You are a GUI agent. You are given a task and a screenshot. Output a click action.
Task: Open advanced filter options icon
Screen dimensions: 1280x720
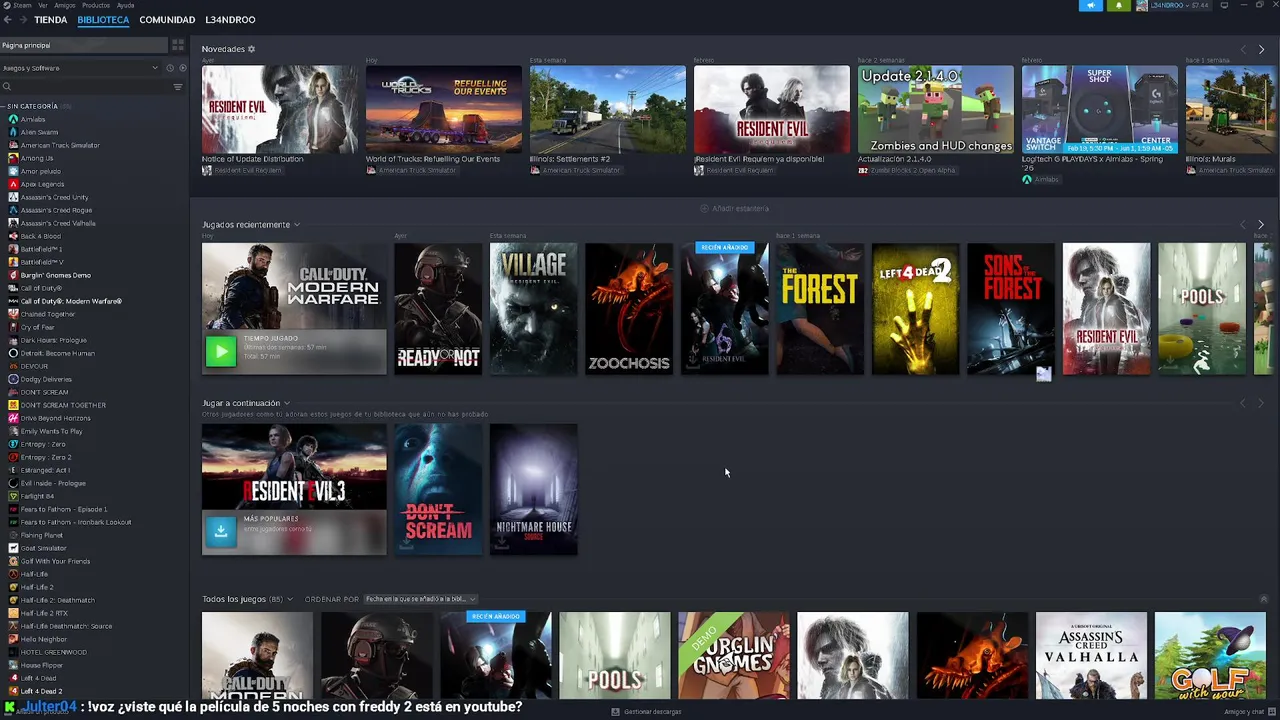coord(178,87)
